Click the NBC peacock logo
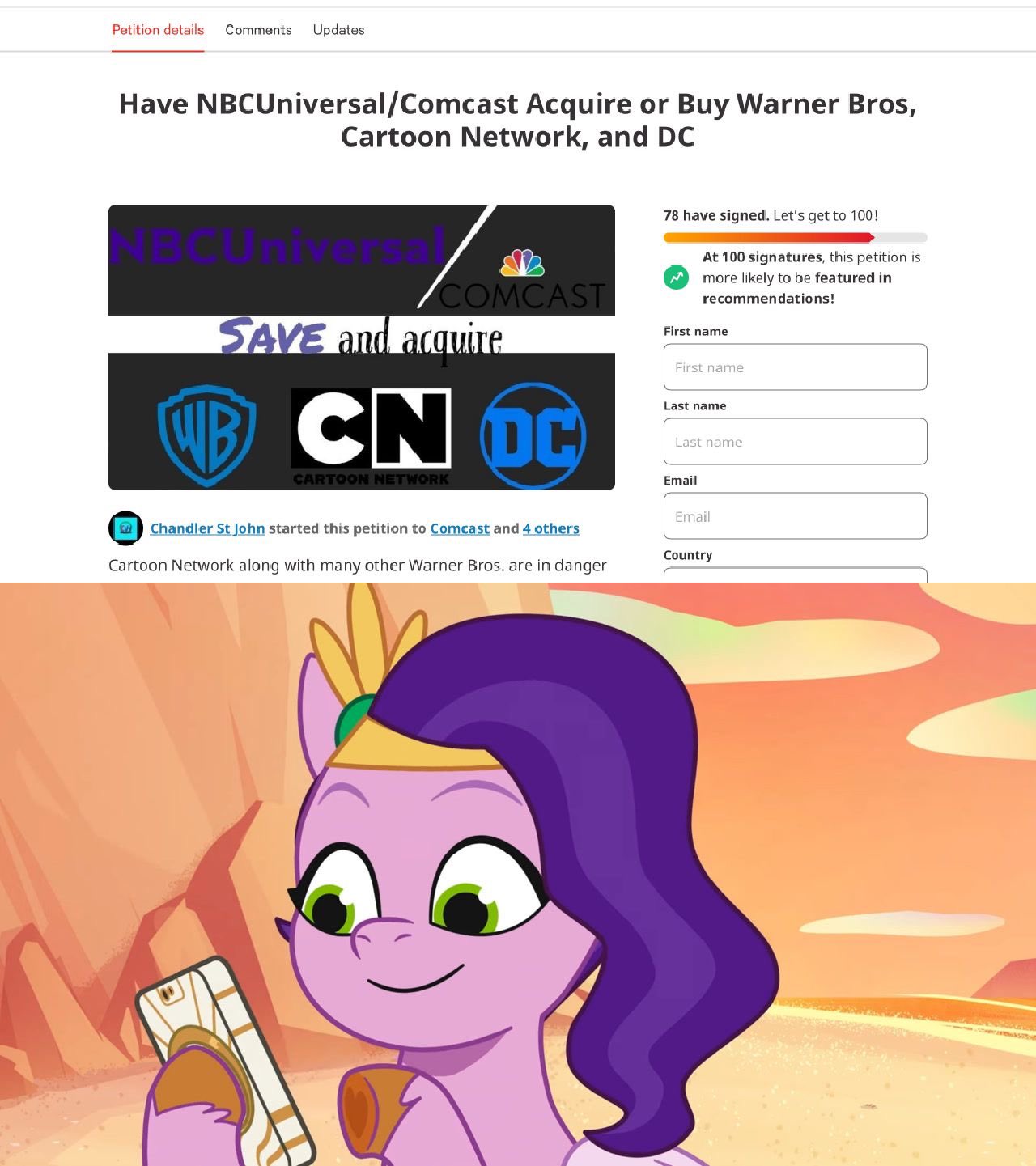Viewport: 1036px width, 1166px height. pyautogui.click(x=522, y=263)
